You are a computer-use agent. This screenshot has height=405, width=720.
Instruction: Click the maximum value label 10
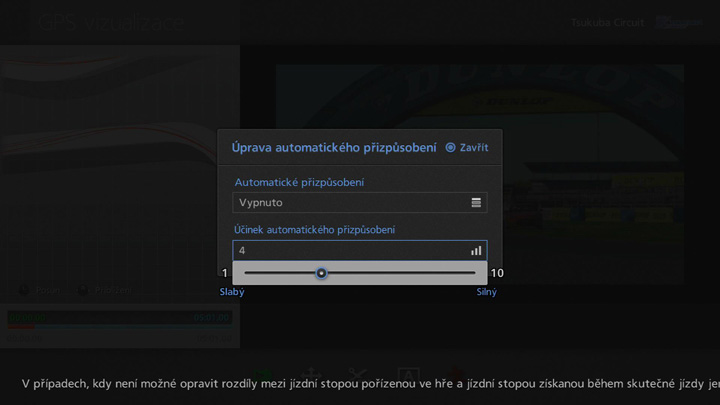click(497, 274)
